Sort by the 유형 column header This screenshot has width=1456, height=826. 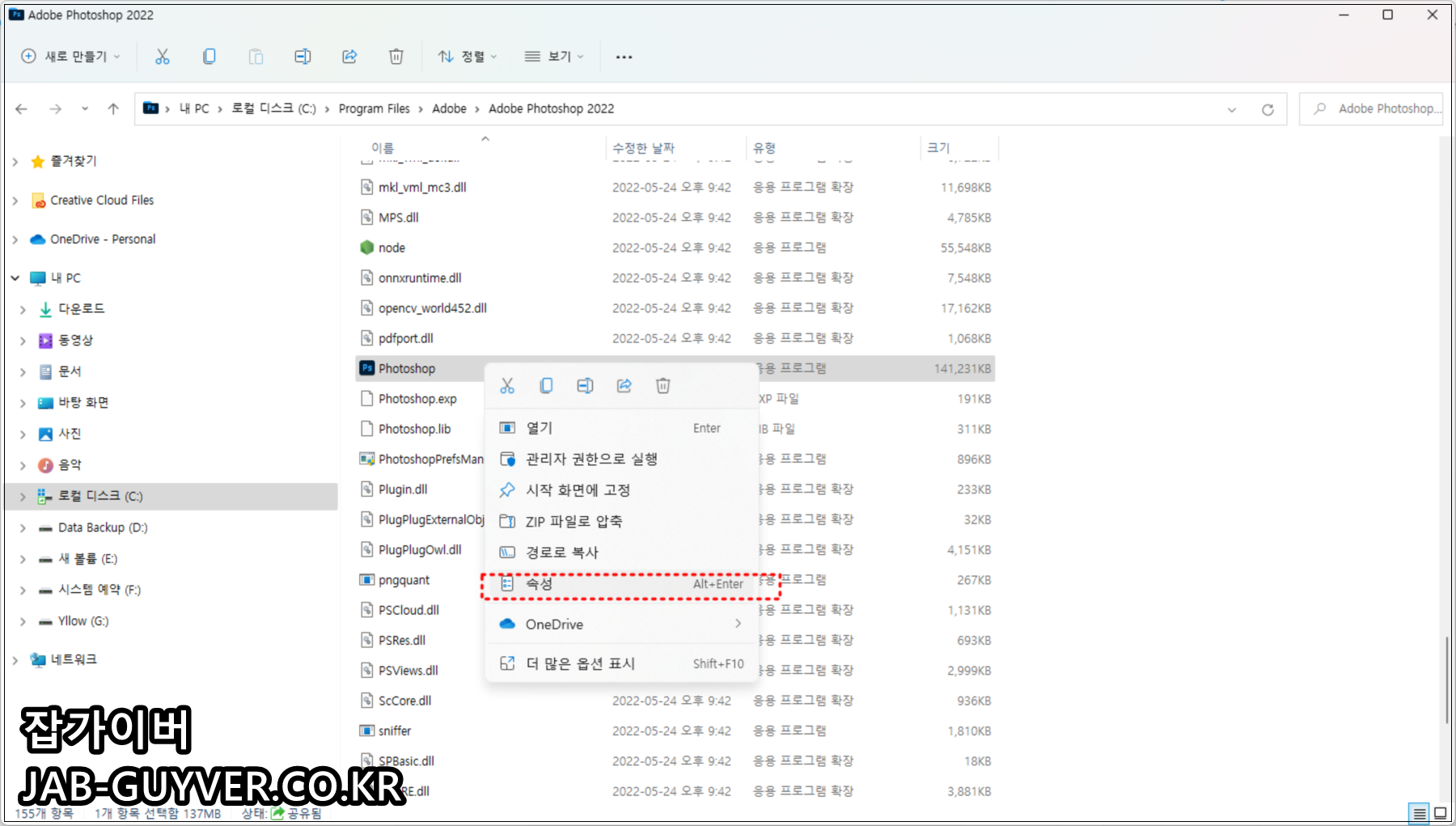point(833,148)
